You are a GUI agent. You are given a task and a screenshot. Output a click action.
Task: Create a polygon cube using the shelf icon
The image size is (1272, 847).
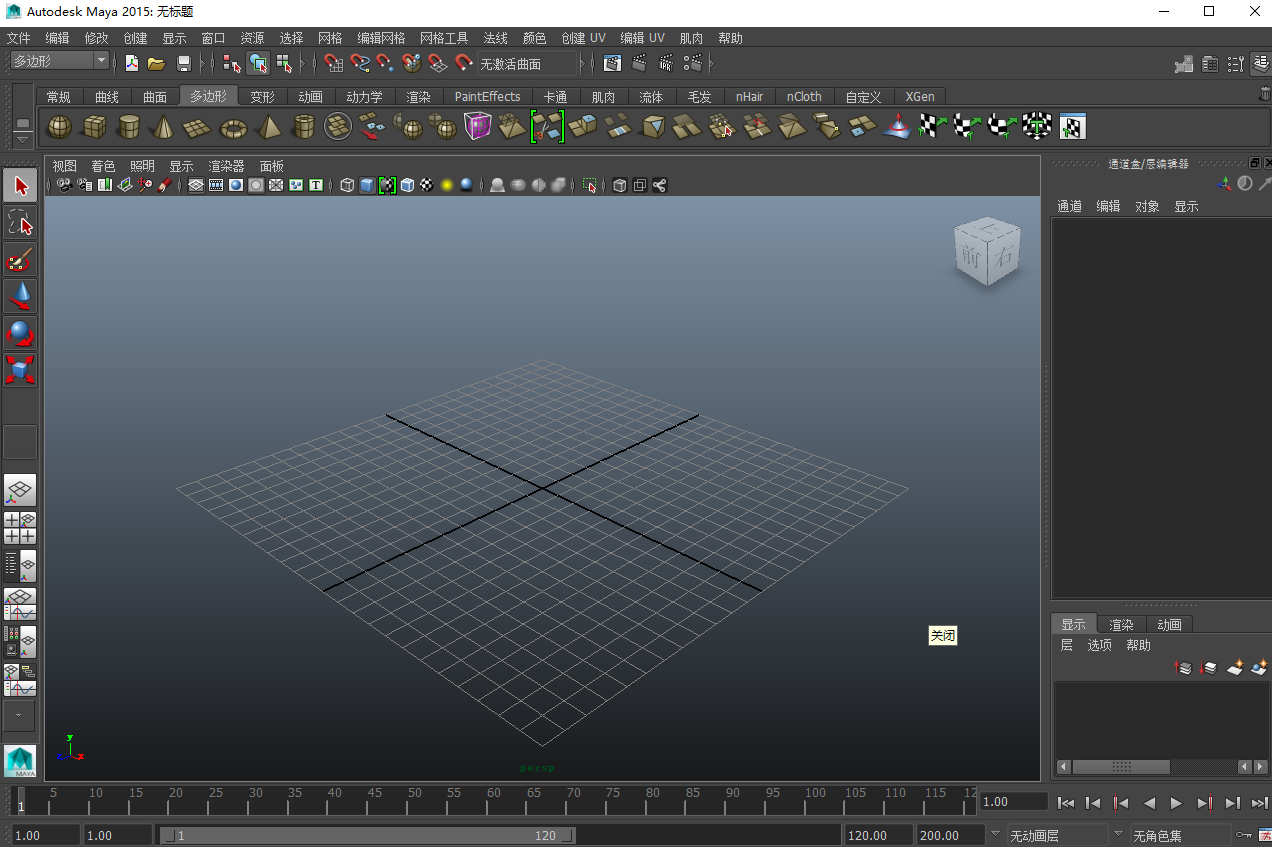(x=93, y=127)
